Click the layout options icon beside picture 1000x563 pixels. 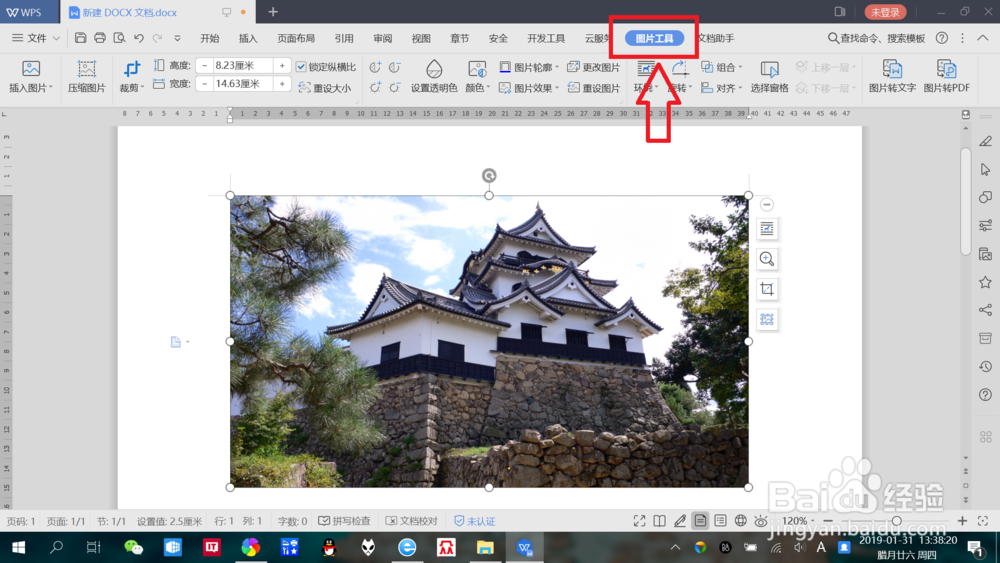tap(767, 228)
